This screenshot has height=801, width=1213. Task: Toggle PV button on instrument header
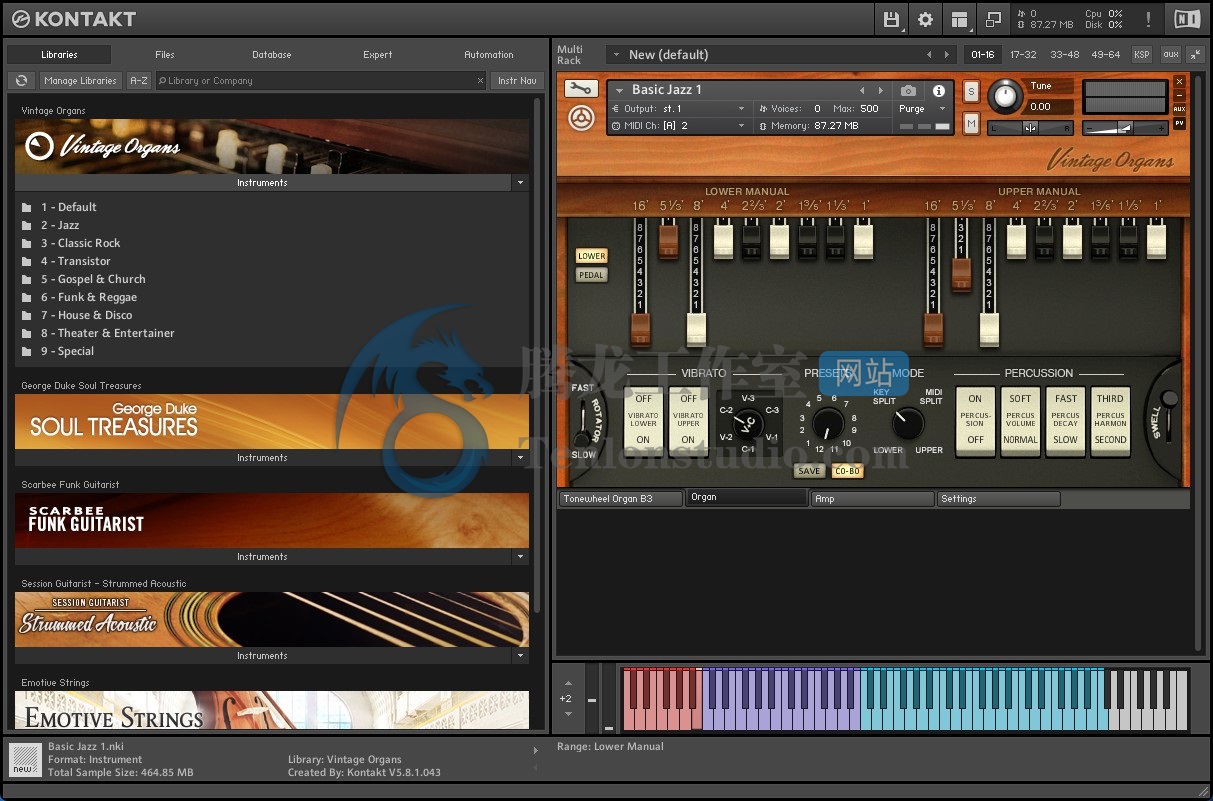[1180, 123]
